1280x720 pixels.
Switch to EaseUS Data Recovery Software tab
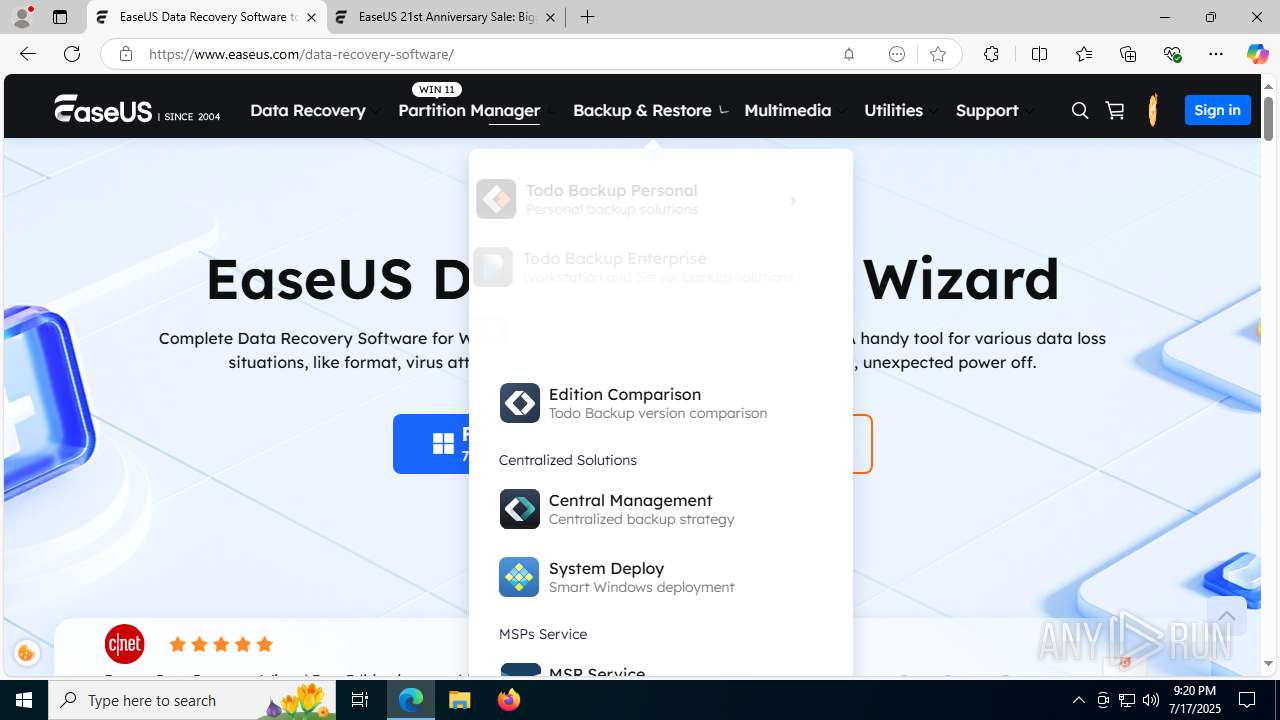[x=207, y=17]
